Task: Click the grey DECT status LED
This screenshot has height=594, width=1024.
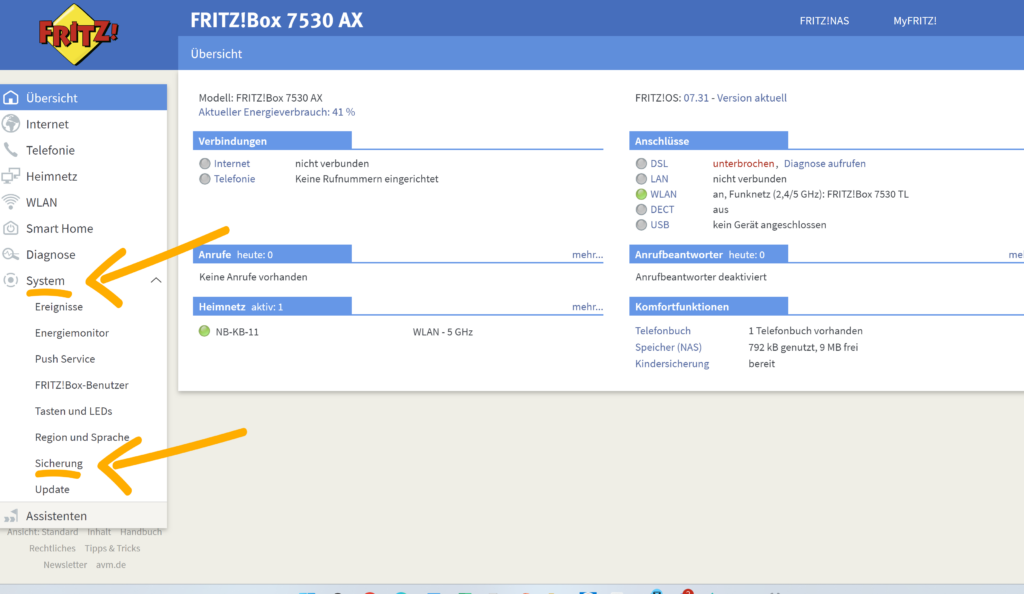Action: (x=641, y=210)
